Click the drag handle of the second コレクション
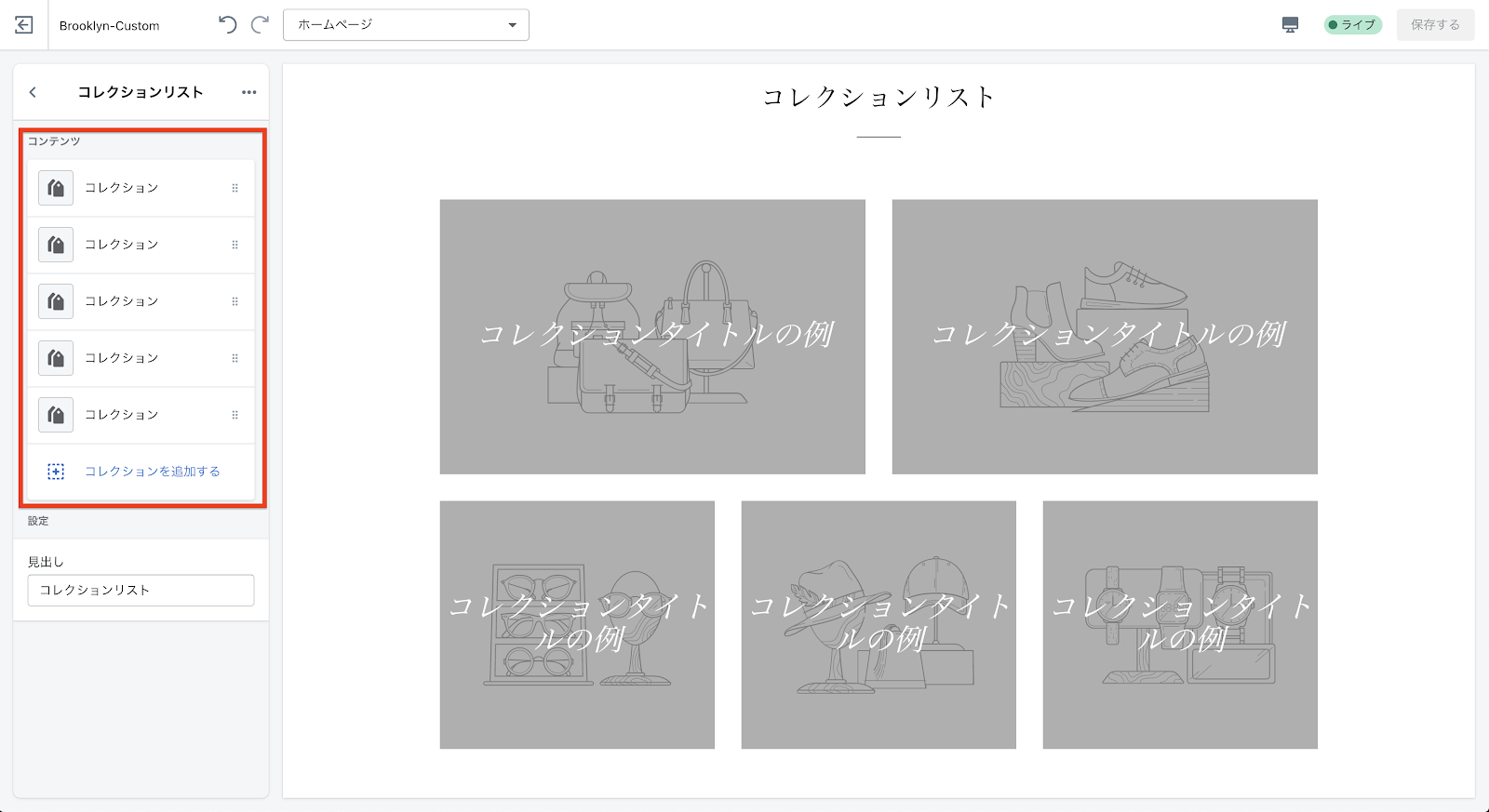 (x=235, y=245)
